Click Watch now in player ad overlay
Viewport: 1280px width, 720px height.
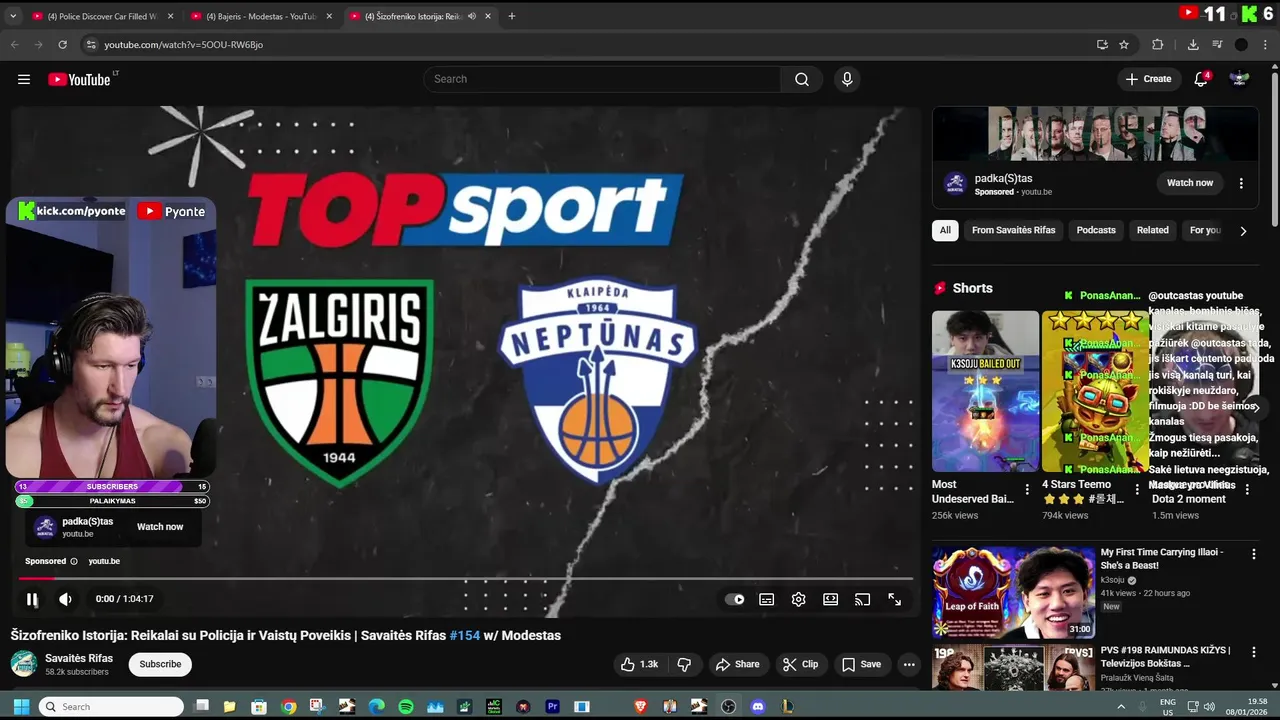click(x=160, y=527)
